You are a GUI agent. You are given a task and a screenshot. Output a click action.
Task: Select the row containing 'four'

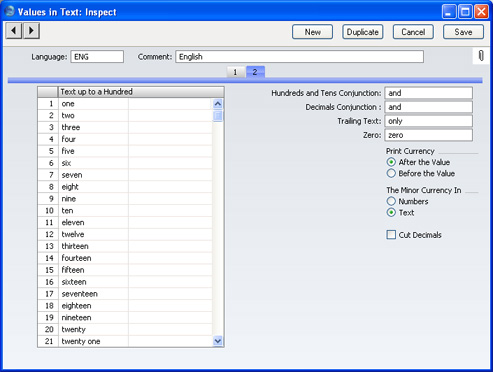coord(125,139)
